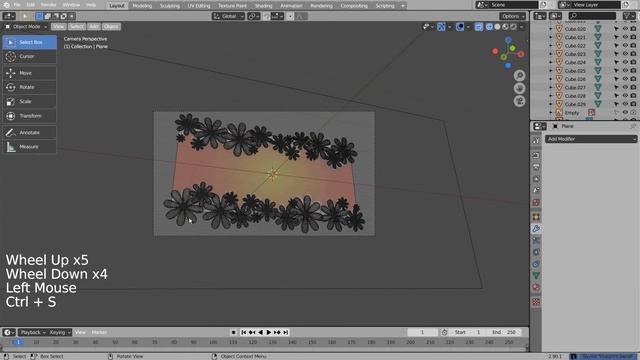Open the Add Modifier dropdown
Screen dimensions: 640x360
tap(591, 139)
